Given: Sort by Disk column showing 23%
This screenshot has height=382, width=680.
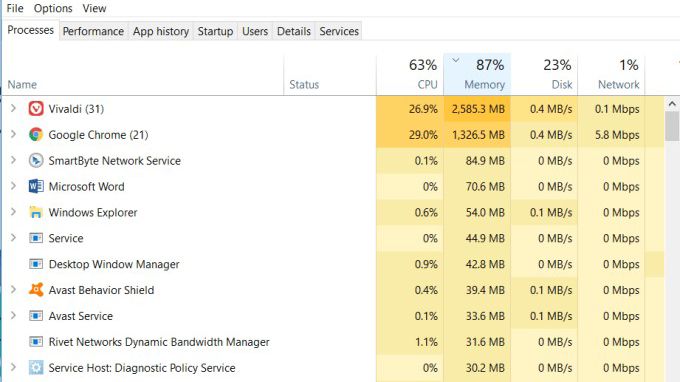Looking at the screenshot, I should 544,75.
